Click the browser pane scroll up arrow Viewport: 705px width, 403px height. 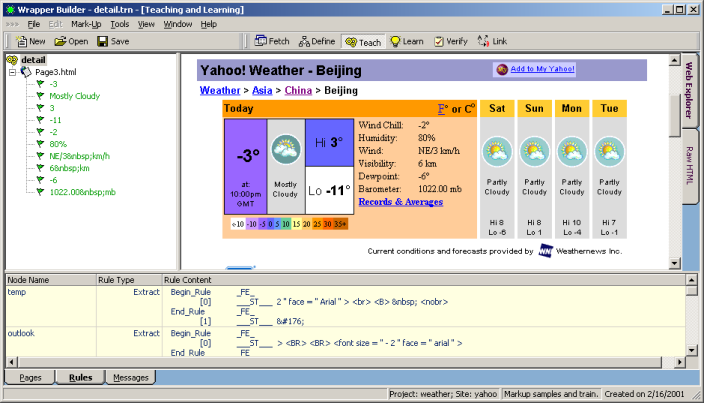674,60
